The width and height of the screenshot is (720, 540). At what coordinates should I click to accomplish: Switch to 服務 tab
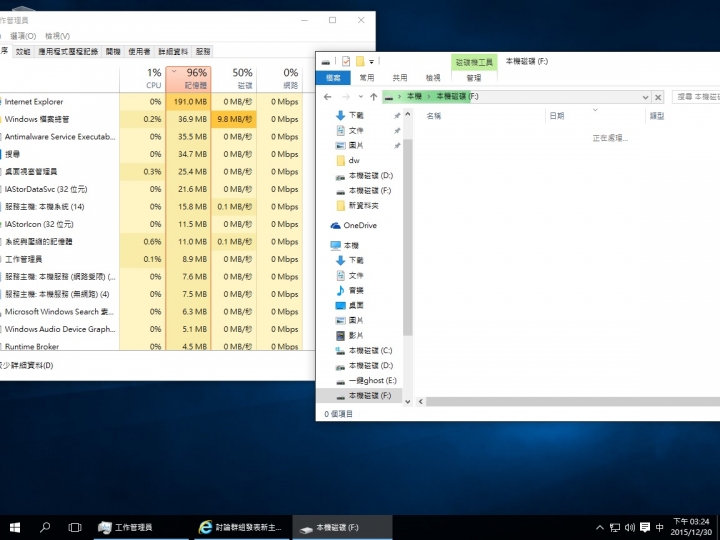click(x=203, y=51)
